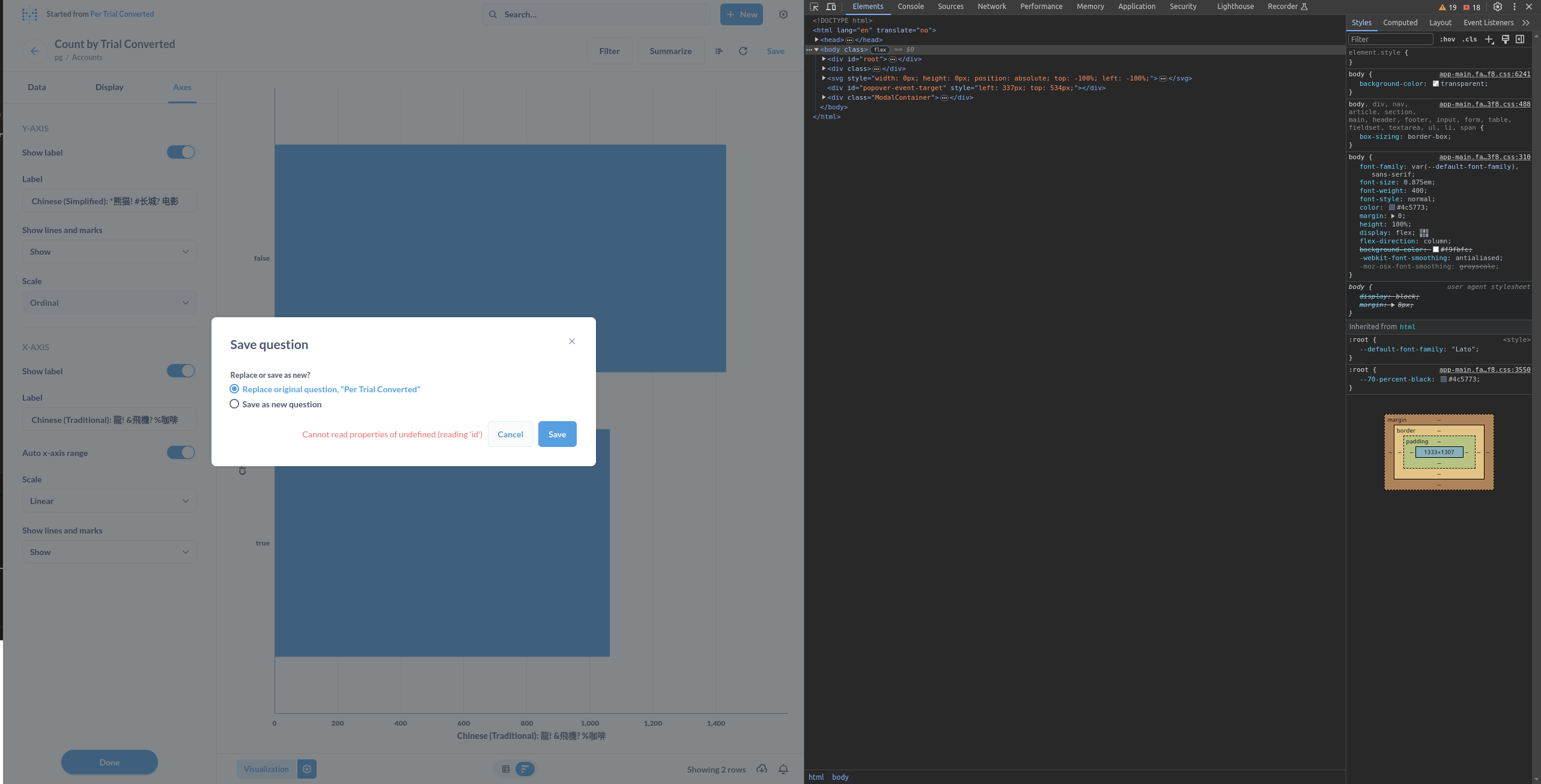Disable Auto x-axis range
Image resolution: width=1541 pixels, height=784 pixels.
(x=180, y=452)
